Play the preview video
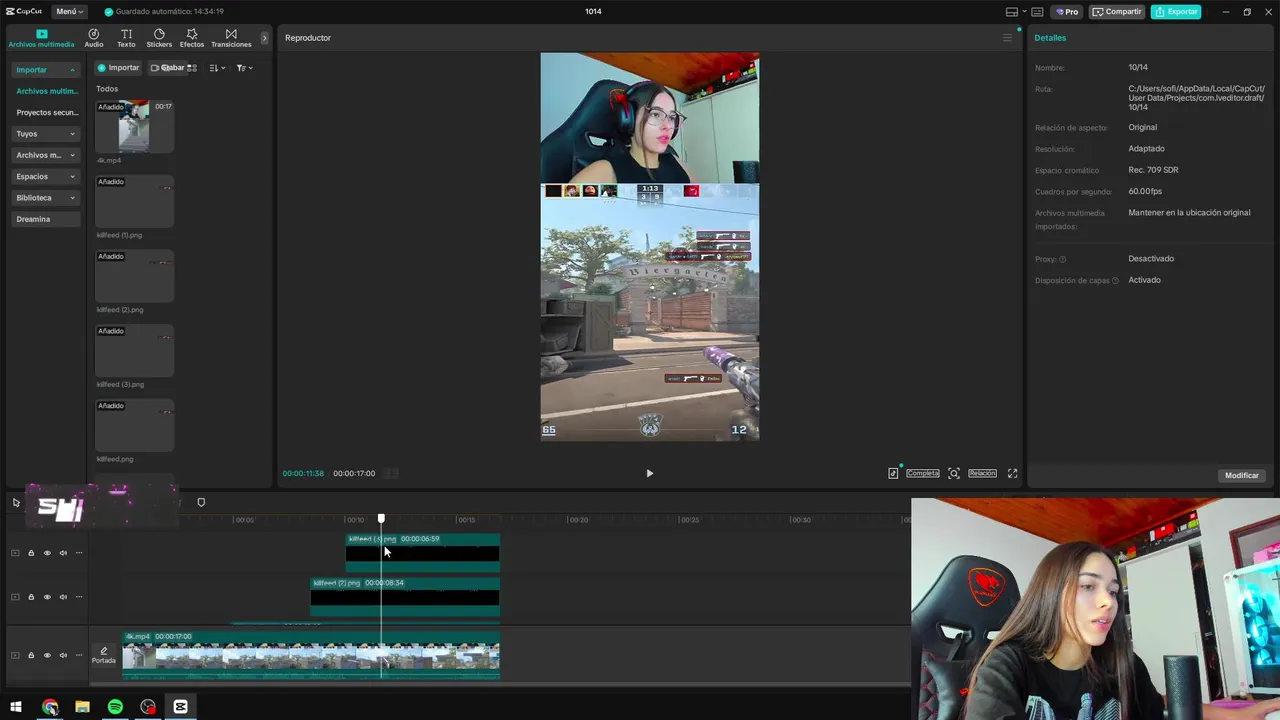The width and height of the screenshot is (1280, 720). [649, 474]
